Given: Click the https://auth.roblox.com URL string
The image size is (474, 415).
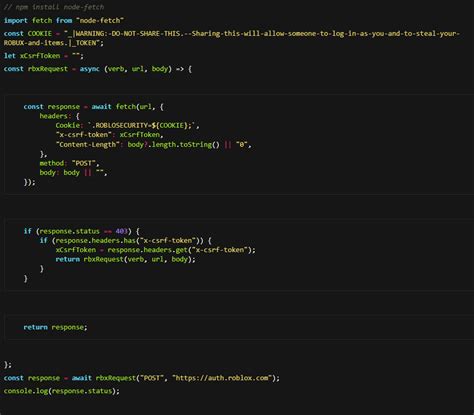Looking at the screenshot, I should pos(222,378).
